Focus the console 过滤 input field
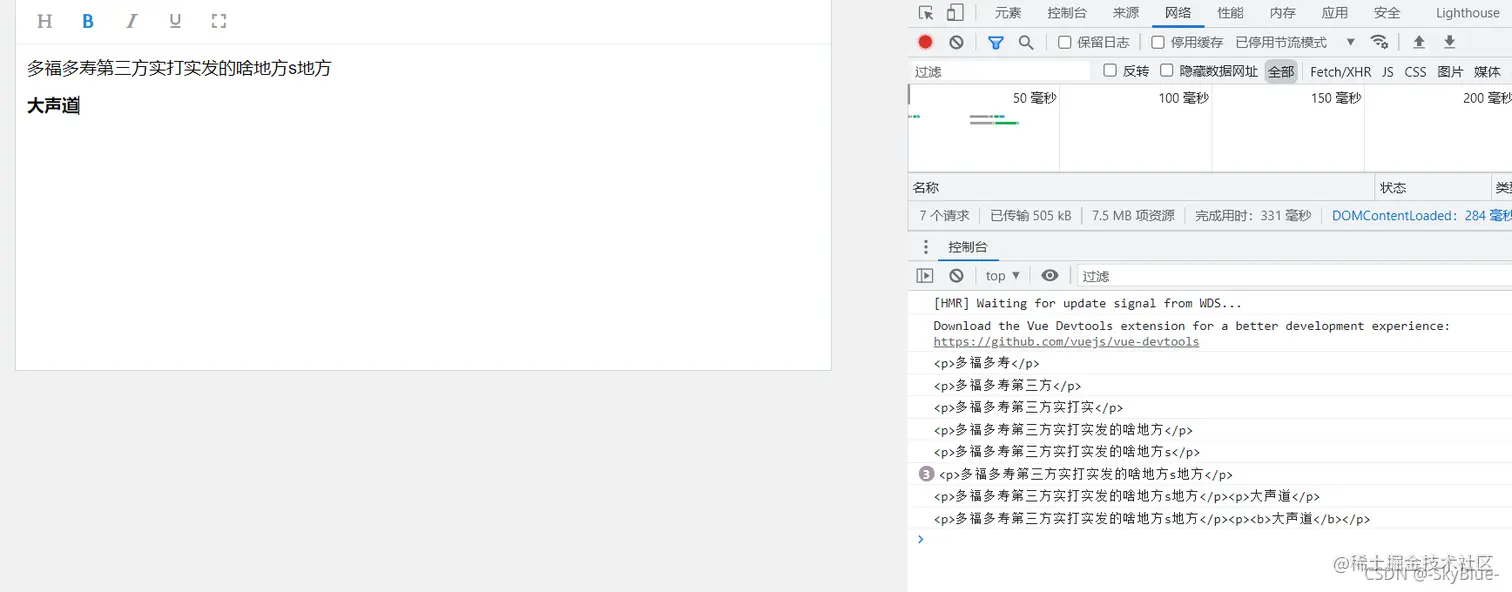 pyautogui.click(x=1294, y=276)
